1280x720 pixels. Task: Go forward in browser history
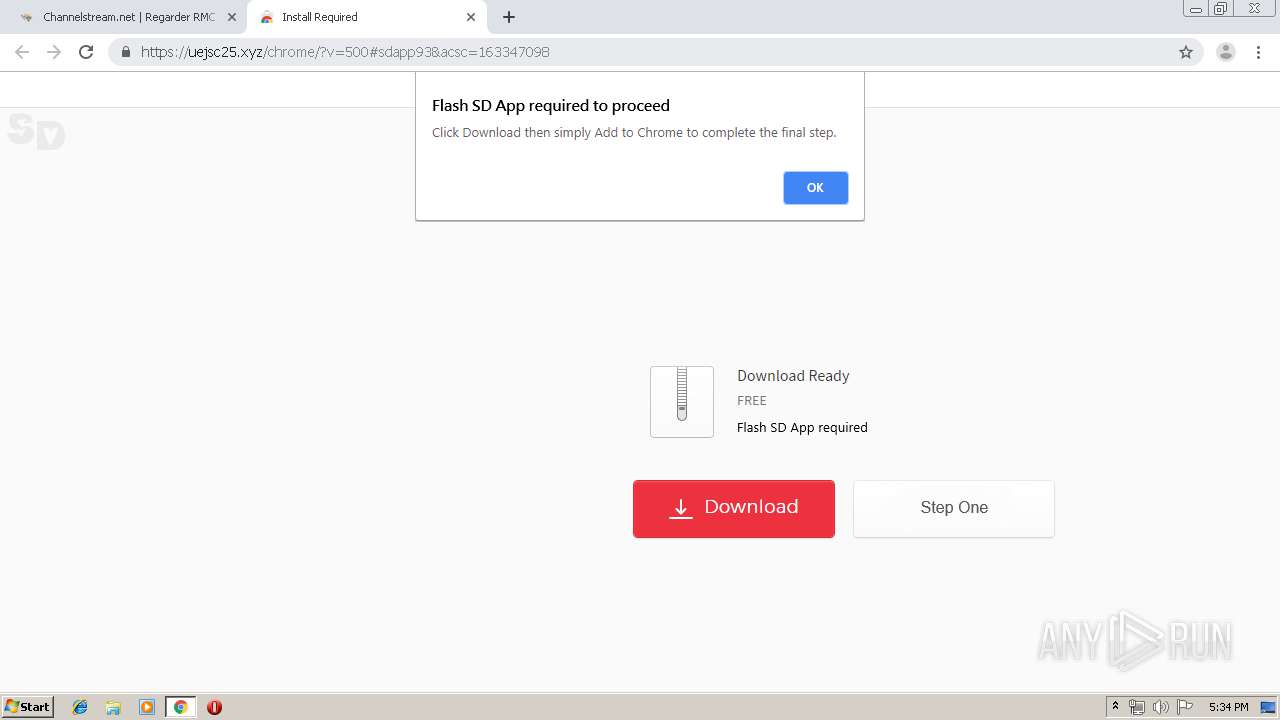[x=54, y=52]
